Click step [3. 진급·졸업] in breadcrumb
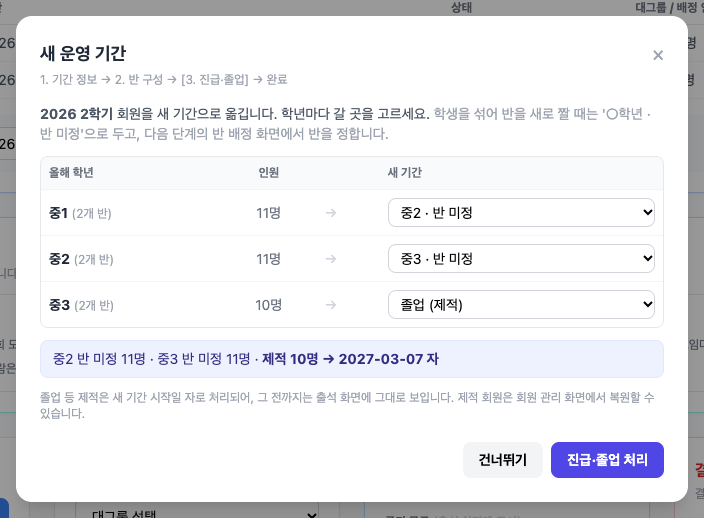This screenshot has height=518, width=704. tap(215, 79)
